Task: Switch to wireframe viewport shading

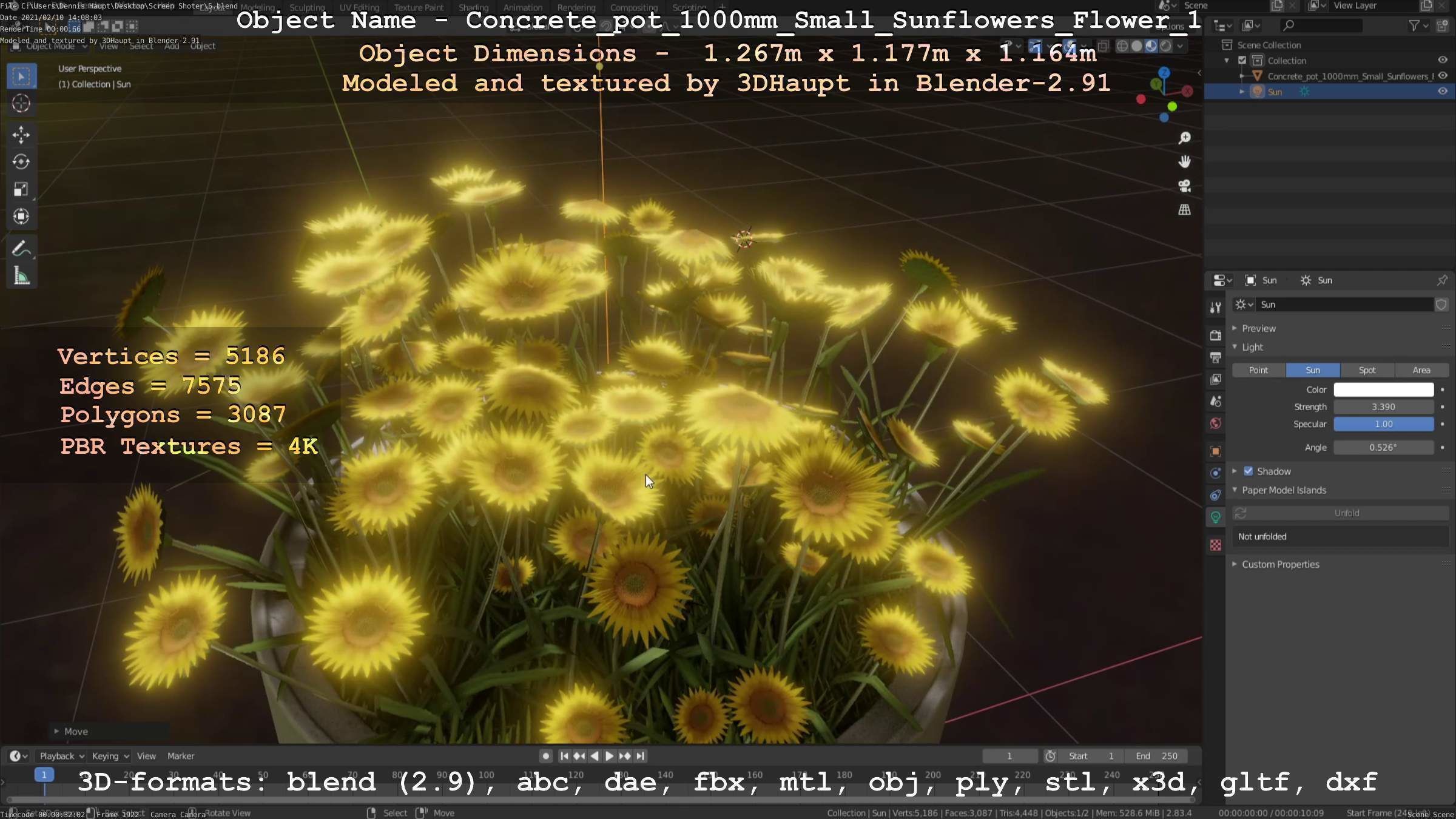Action: click(1122, 46)
